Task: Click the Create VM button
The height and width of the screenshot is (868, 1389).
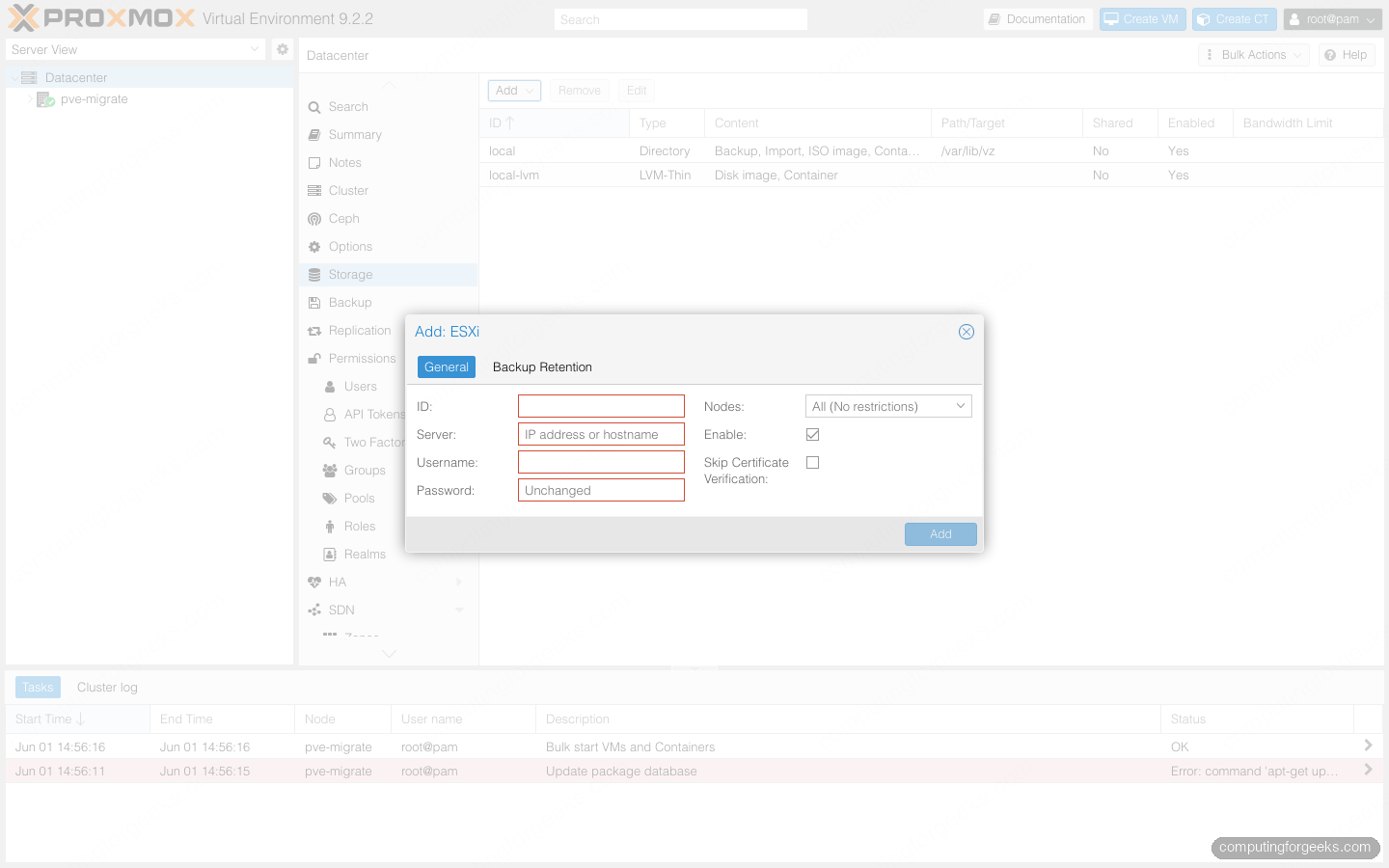Action: coord(1142,19)
